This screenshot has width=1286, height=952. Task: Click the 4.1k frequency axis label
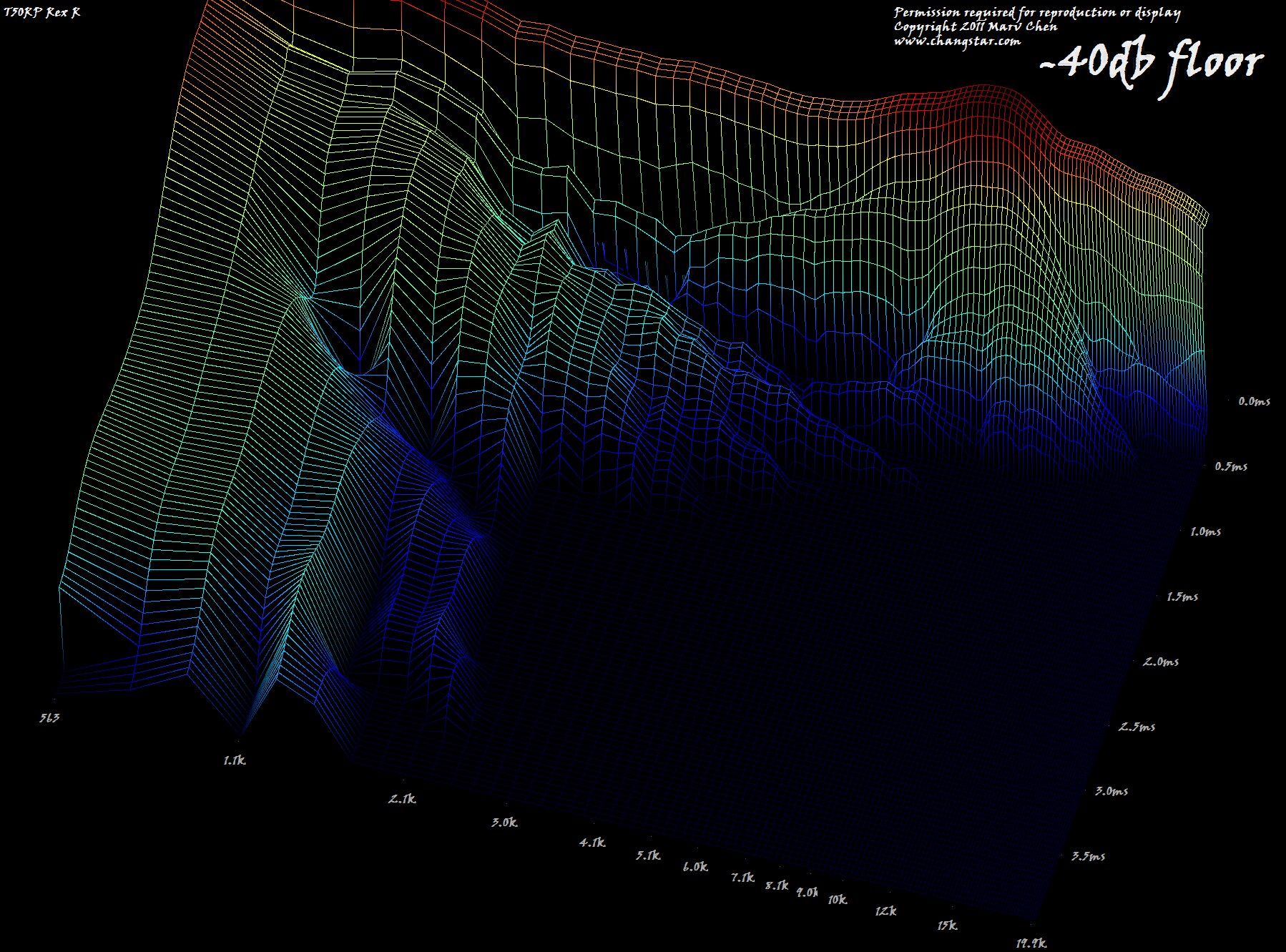593,843
